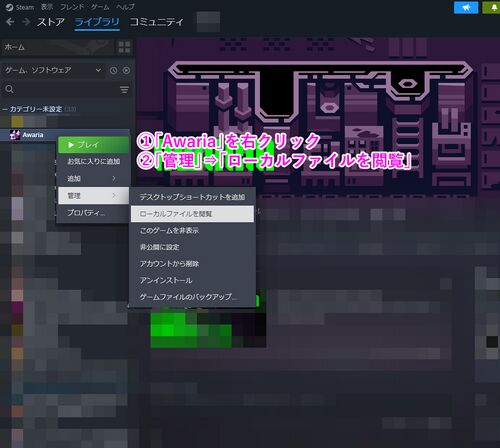The height and width of the screenshot is (448, 500).
Task: Go to ホーム in the library sidebar
Action: [57, 47]
